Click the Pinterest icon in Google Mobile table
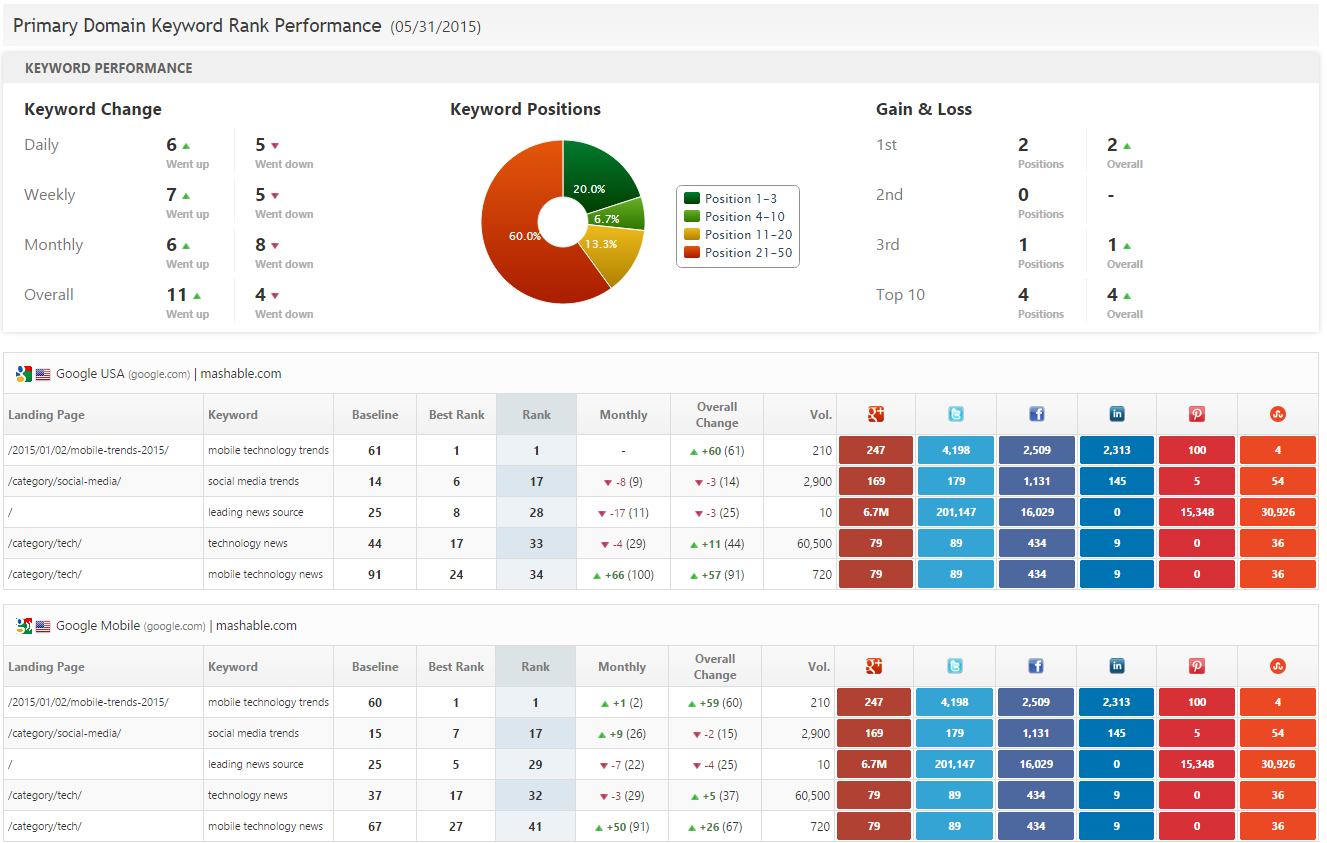1327x843 pixels. pos(1197,666)
